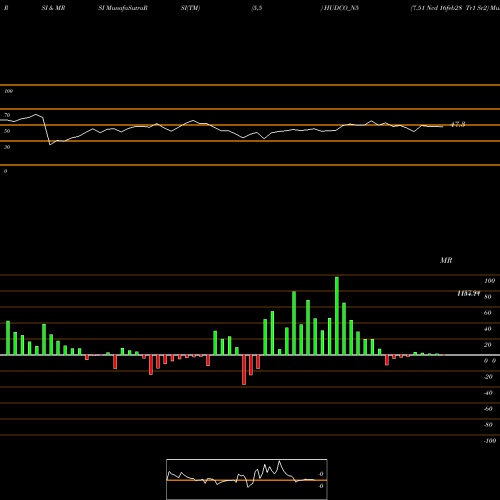Open the mini overview chart thumbnail

[247, 479]
